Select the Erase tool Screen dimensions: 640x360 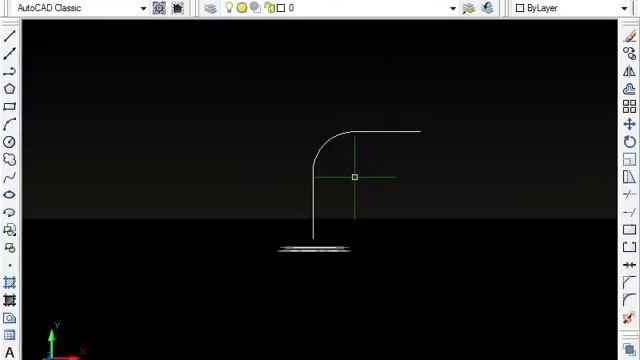tap(629, 36)
